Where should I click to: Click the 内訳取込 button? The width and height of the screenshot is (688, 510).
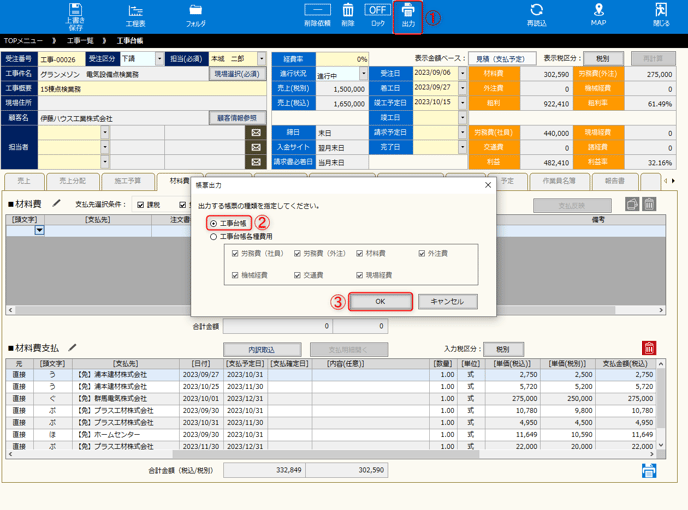262,350
